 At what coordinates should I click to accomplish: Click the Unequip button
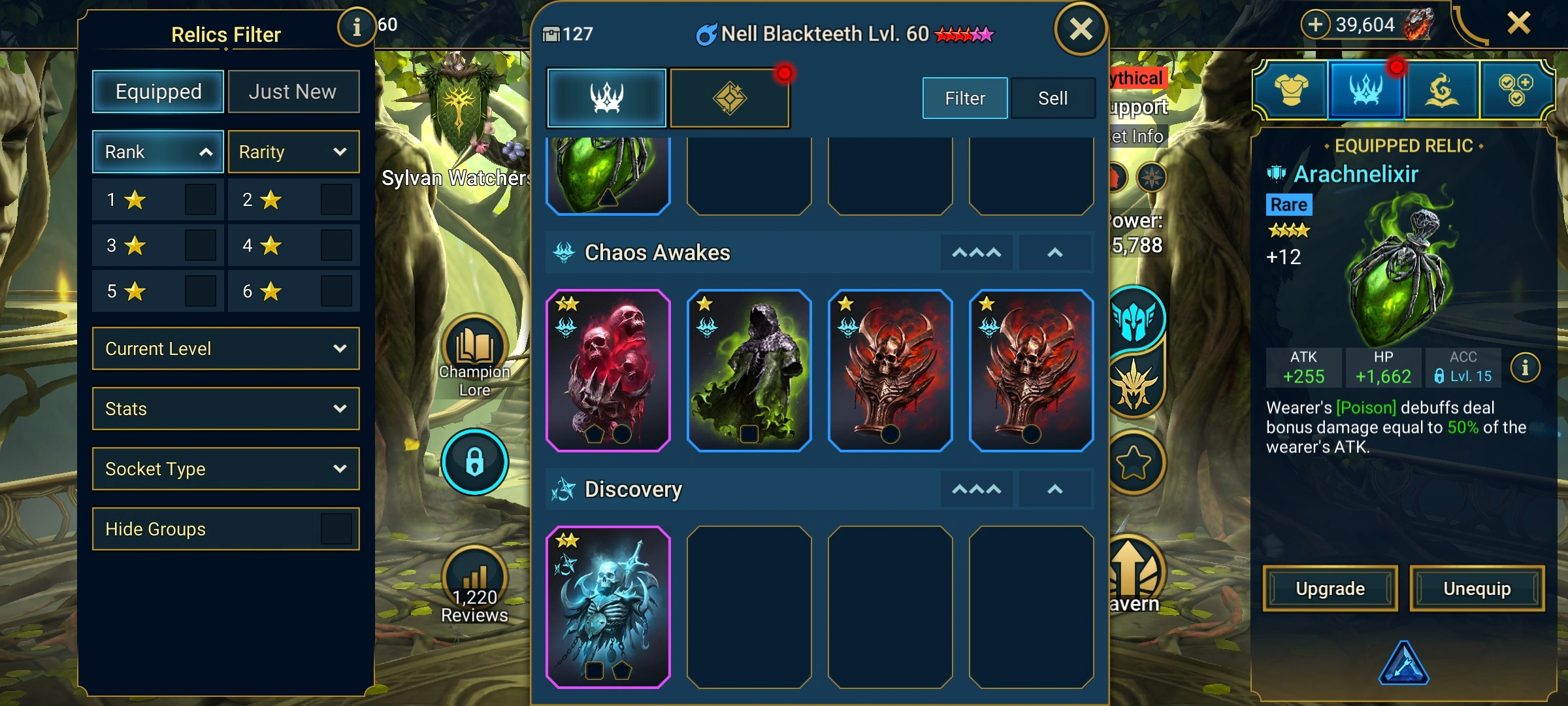tap(1477, 588)
